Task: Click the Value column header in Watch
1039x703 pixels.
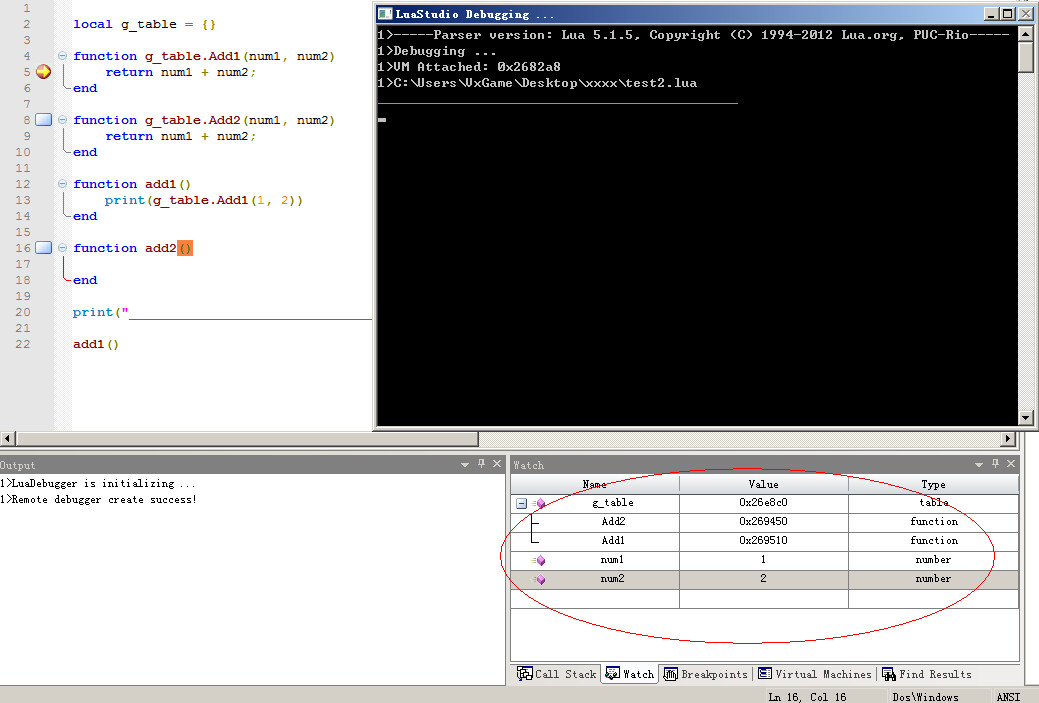Action: [763, 484]
